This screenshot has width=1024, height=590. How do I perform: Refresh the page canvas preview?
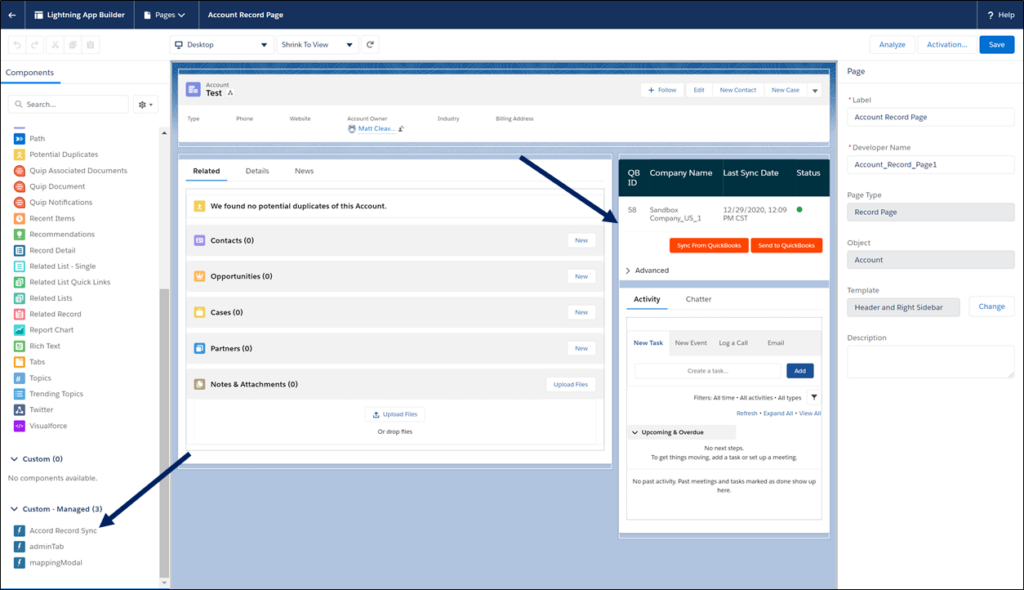pyautogui.click(x=369, y=44)
